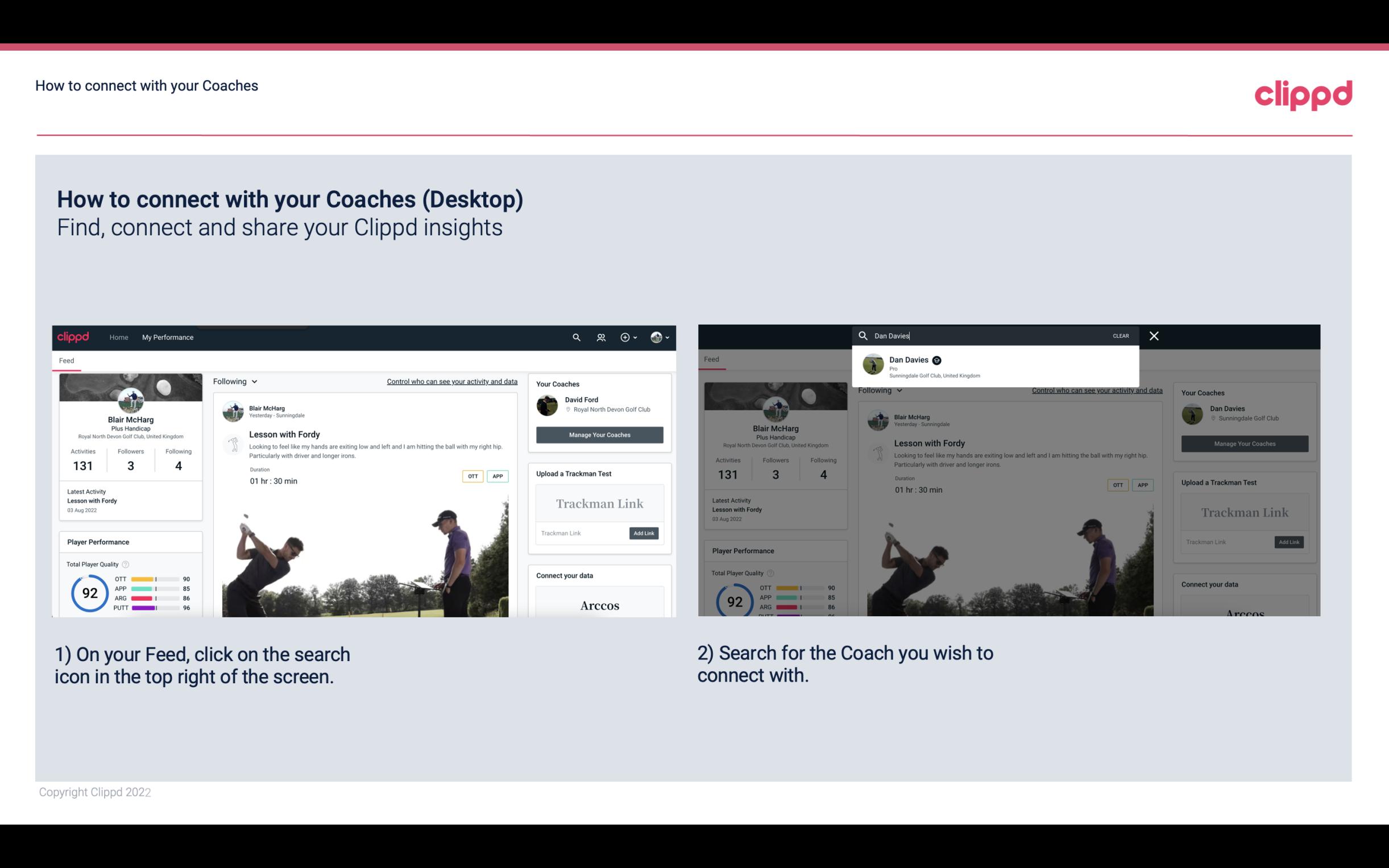Click the PUTT performance bar icon
Image resolution: width=1389 pixels, height=868 pixels.
154,608
